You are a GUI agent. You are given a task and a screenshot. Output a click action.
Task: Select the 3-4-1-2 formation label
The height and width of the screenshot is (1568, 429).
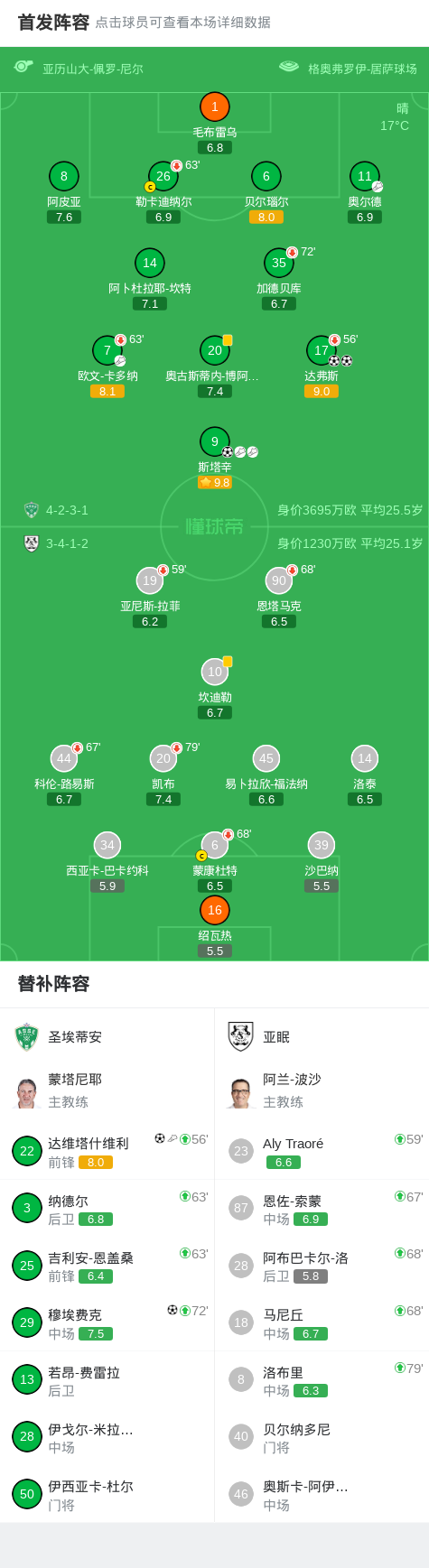[x=67, y=543]
